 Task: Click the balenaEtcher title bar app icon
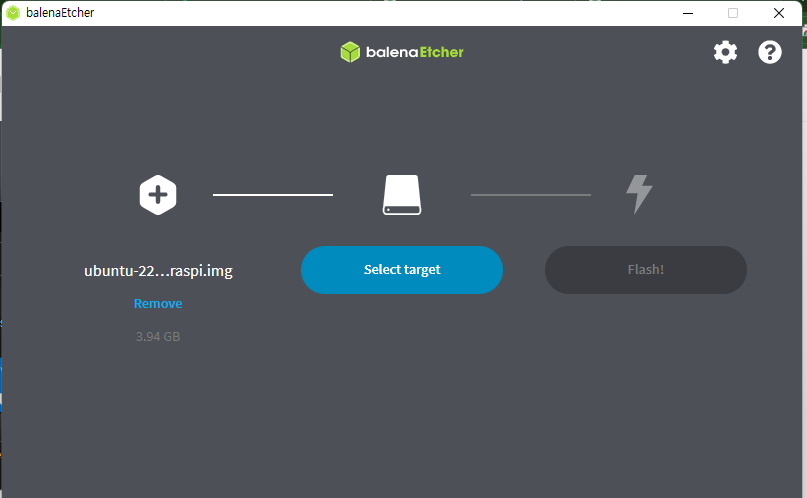(13, 13)
